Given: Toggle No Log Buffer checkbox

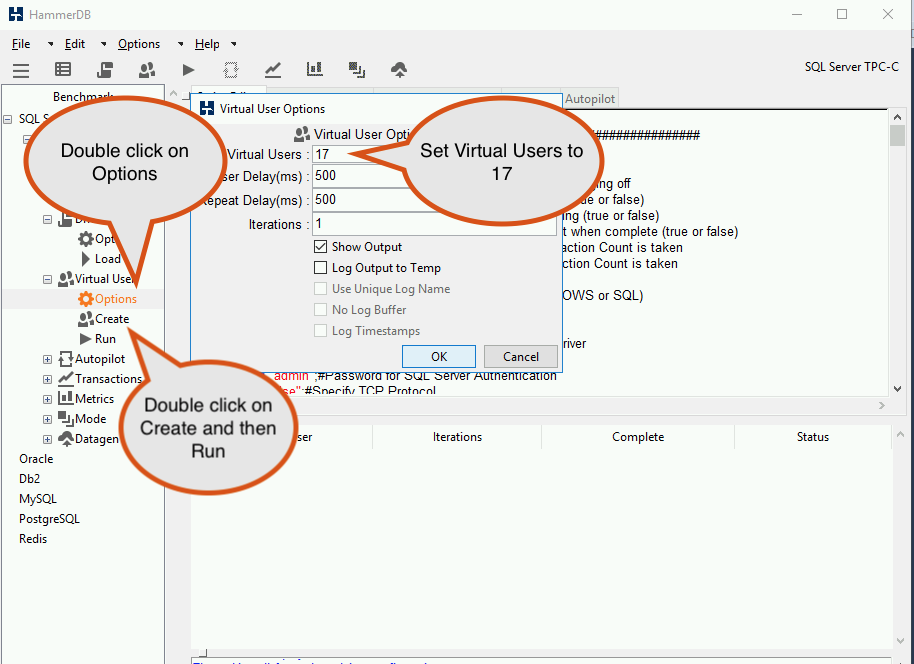Looking at the screenshot, I should 321,310.
